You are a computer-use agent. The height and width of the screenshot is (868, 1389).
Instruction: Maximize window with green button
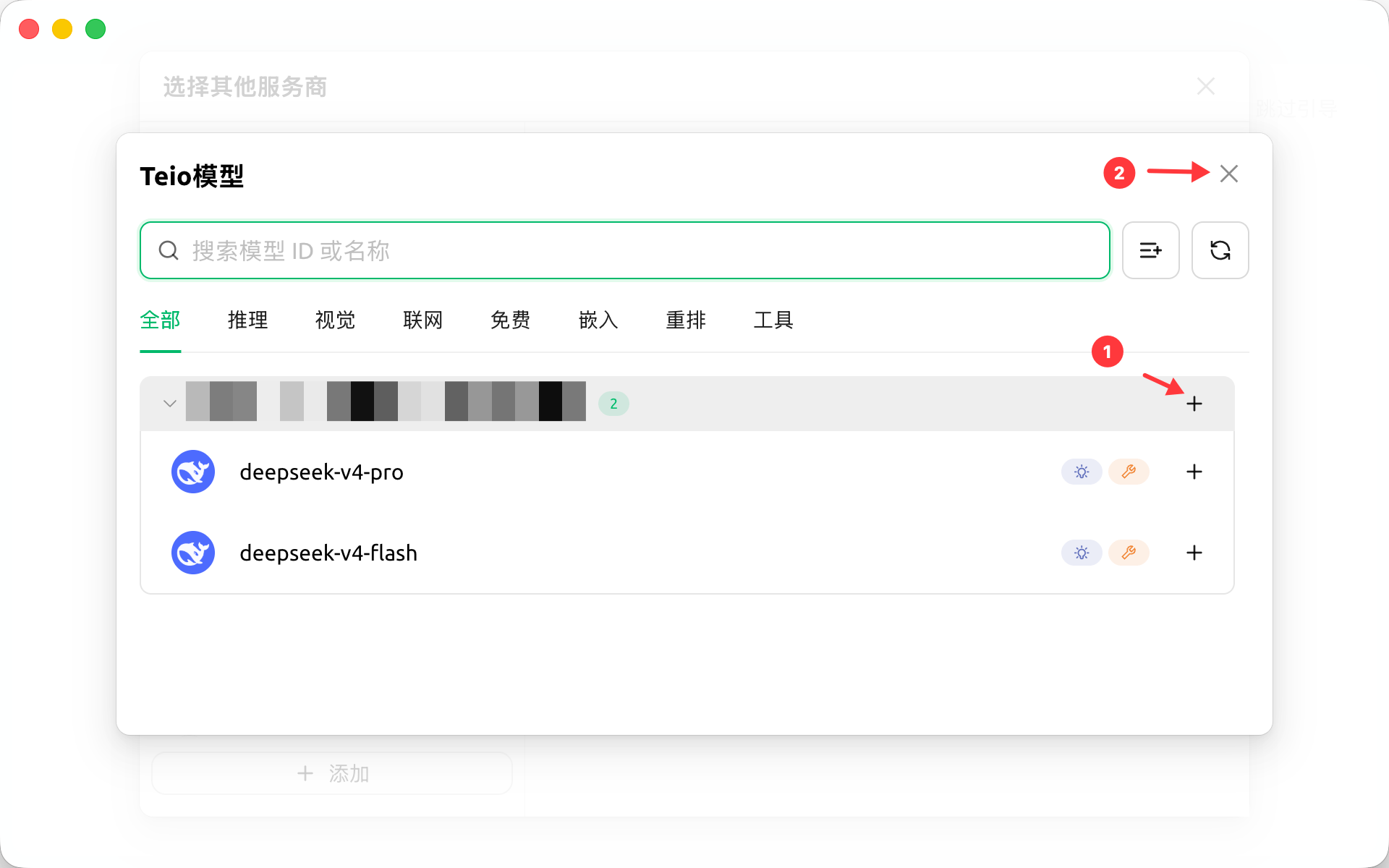coord(95,29)
